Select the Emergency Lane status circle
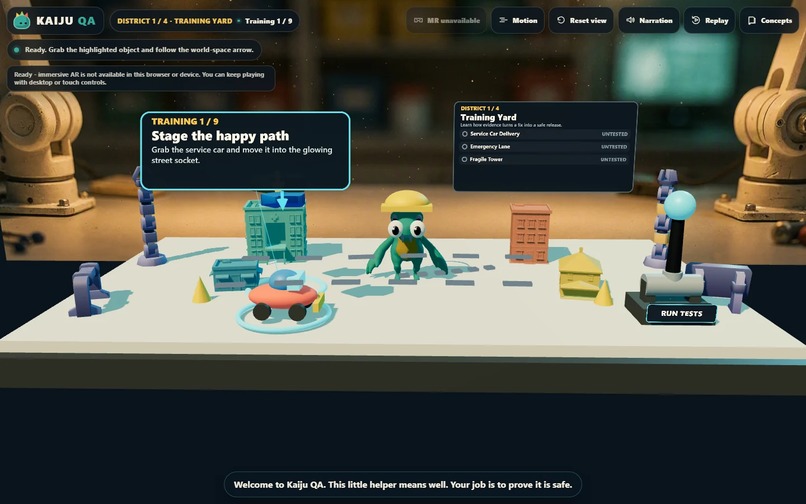This screenshot has height=504, width=806. 465,147
